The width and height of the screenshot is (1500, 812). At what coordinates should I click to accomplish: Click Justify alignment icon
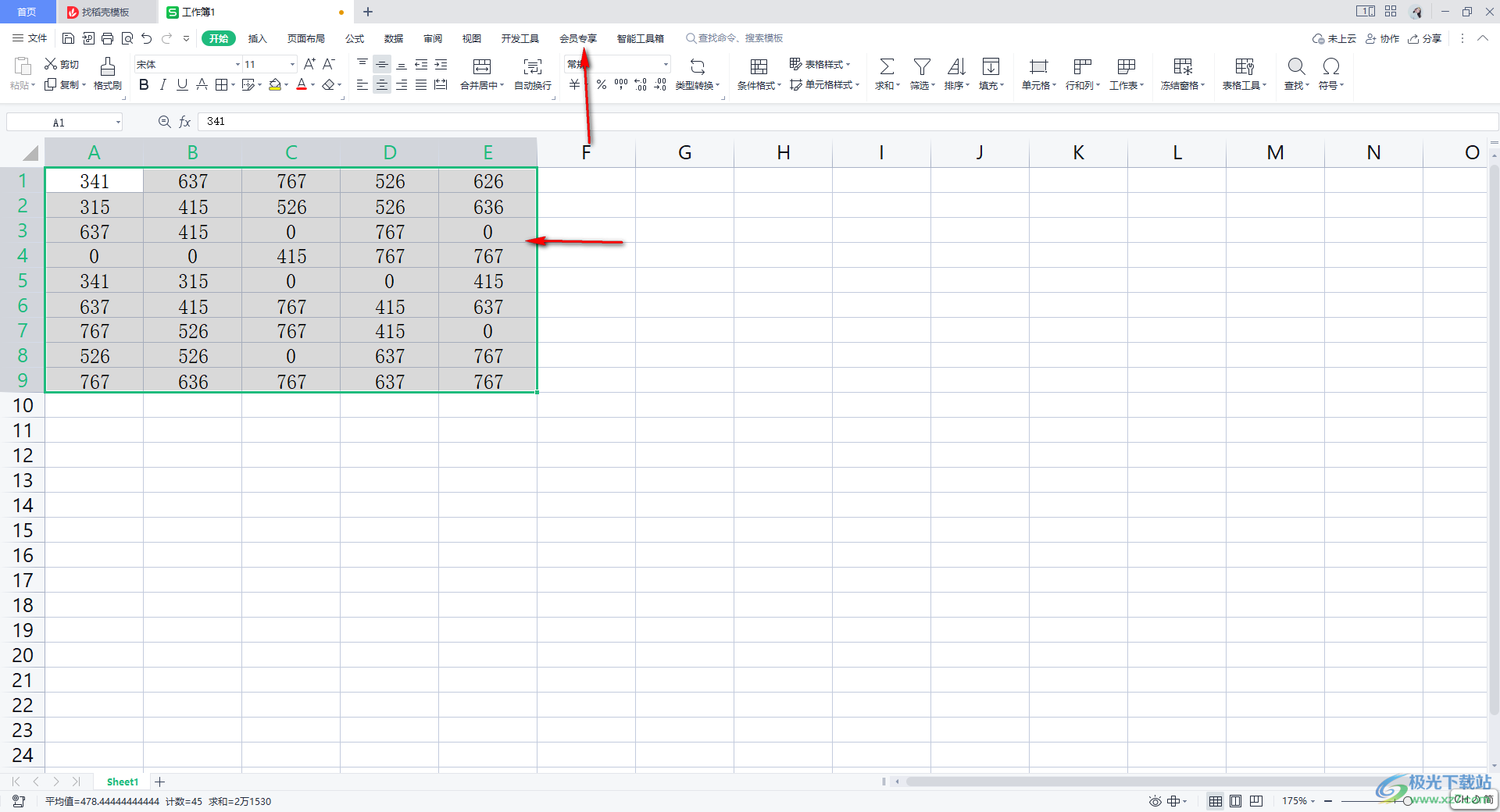point(421,84)
